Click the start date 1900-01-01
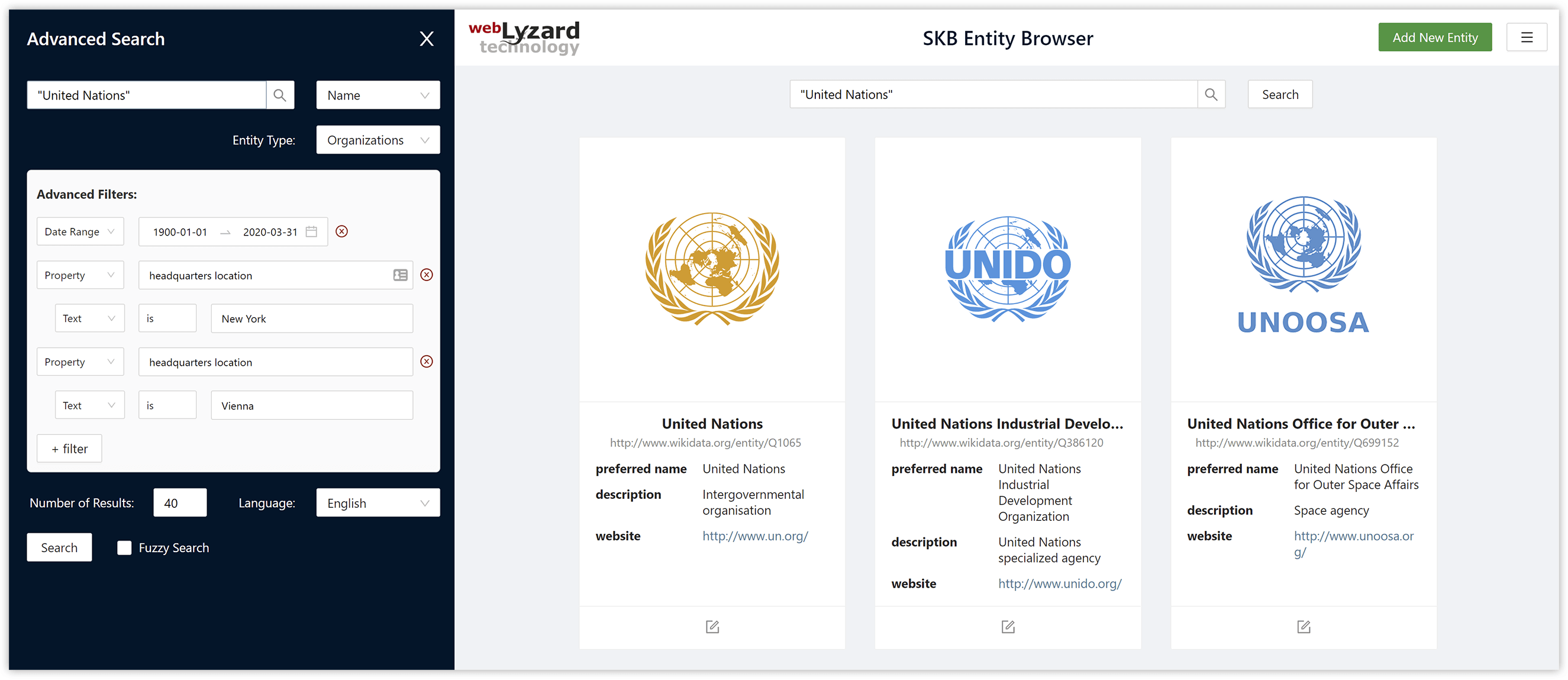The image size is (1568, 680). 179,232
